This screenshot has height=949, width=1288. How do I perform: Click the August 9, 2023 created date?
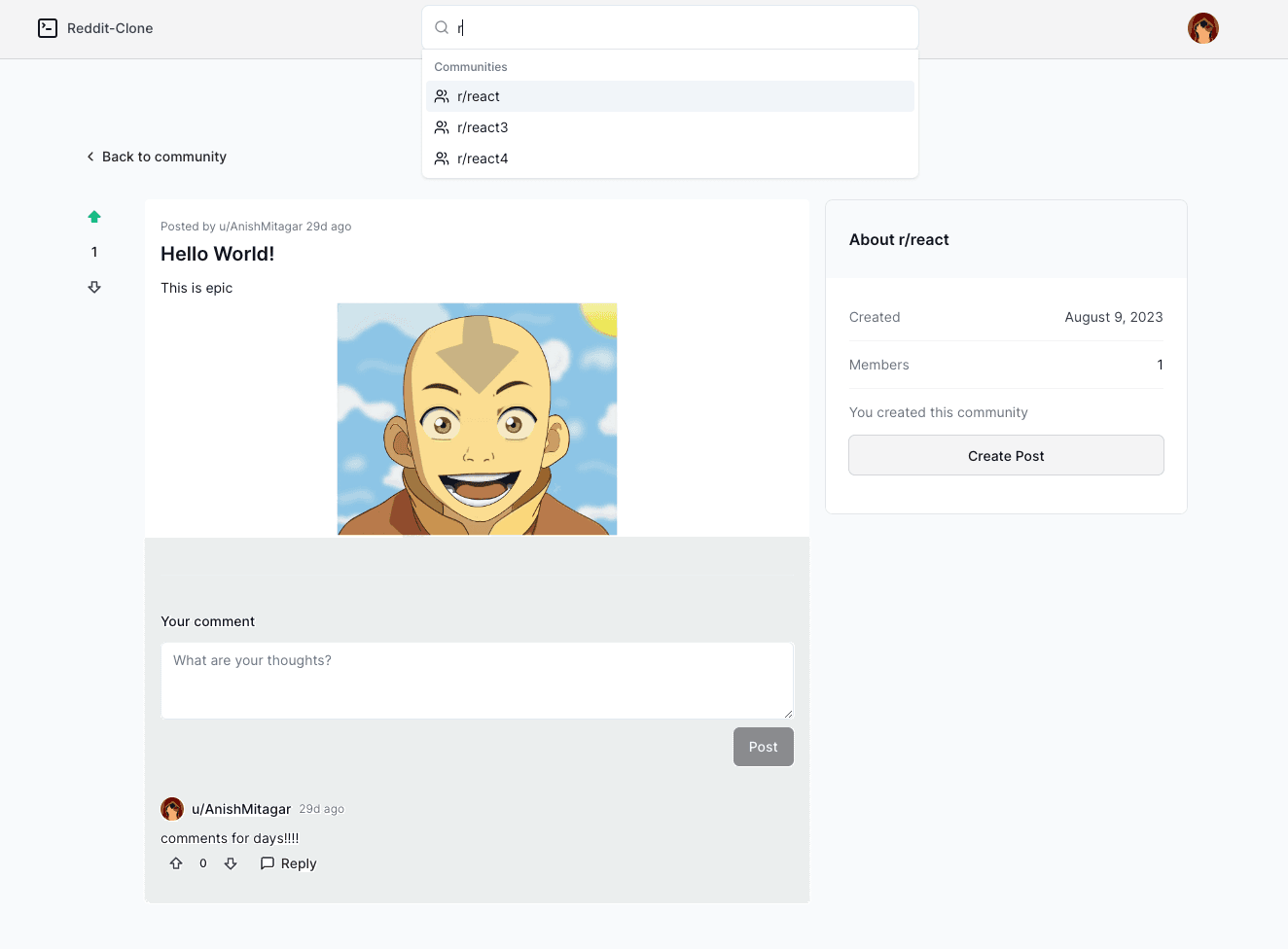(x=1114, y=317)
